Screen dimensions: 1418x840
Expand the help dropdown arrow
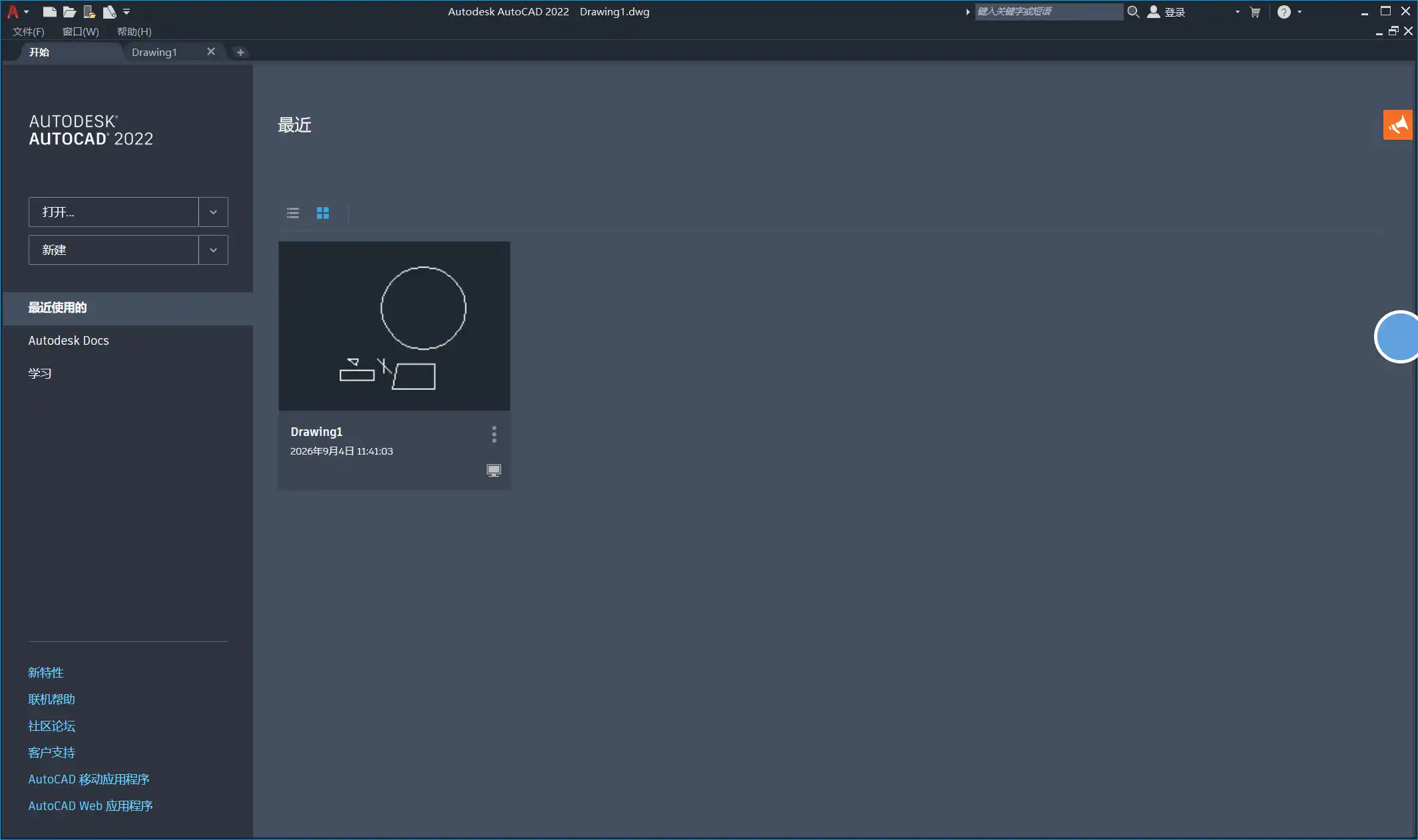(x=1300, y=12)
